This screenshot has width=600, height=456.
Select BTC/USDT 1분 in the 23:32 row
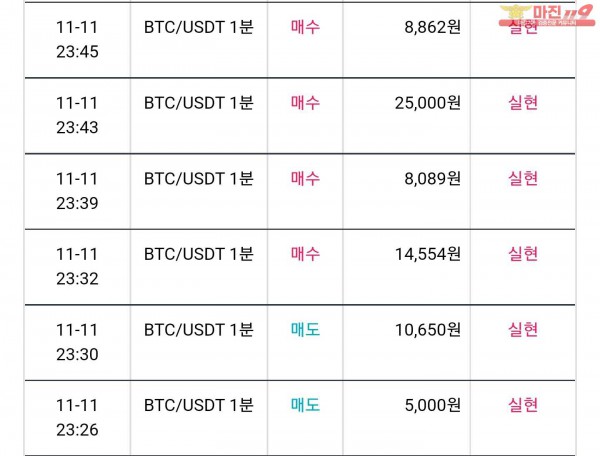(x=199, y=254)
